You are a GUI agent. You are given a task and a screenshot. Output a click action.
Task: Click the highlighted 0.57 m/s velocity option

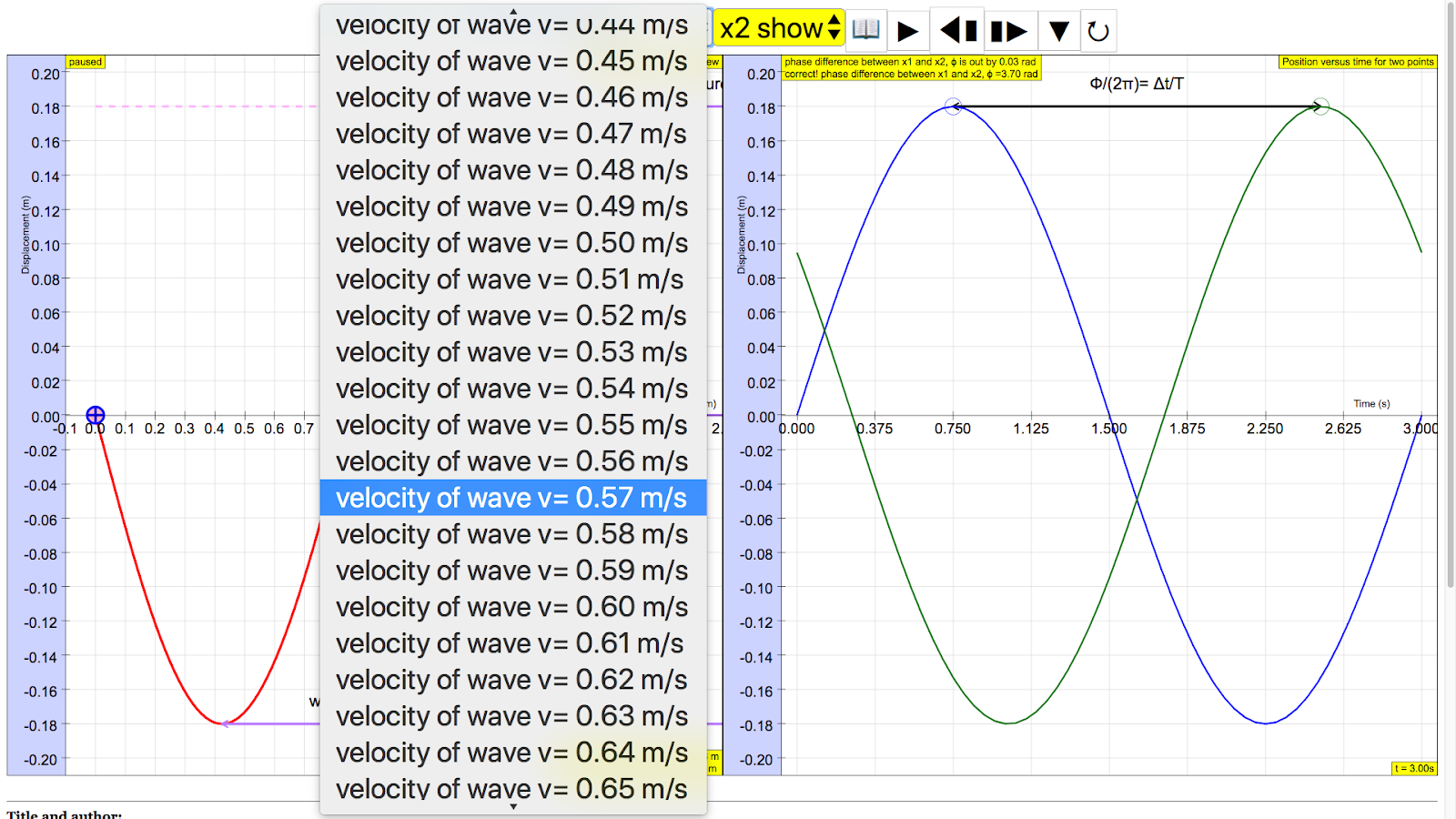coord(513,498)
